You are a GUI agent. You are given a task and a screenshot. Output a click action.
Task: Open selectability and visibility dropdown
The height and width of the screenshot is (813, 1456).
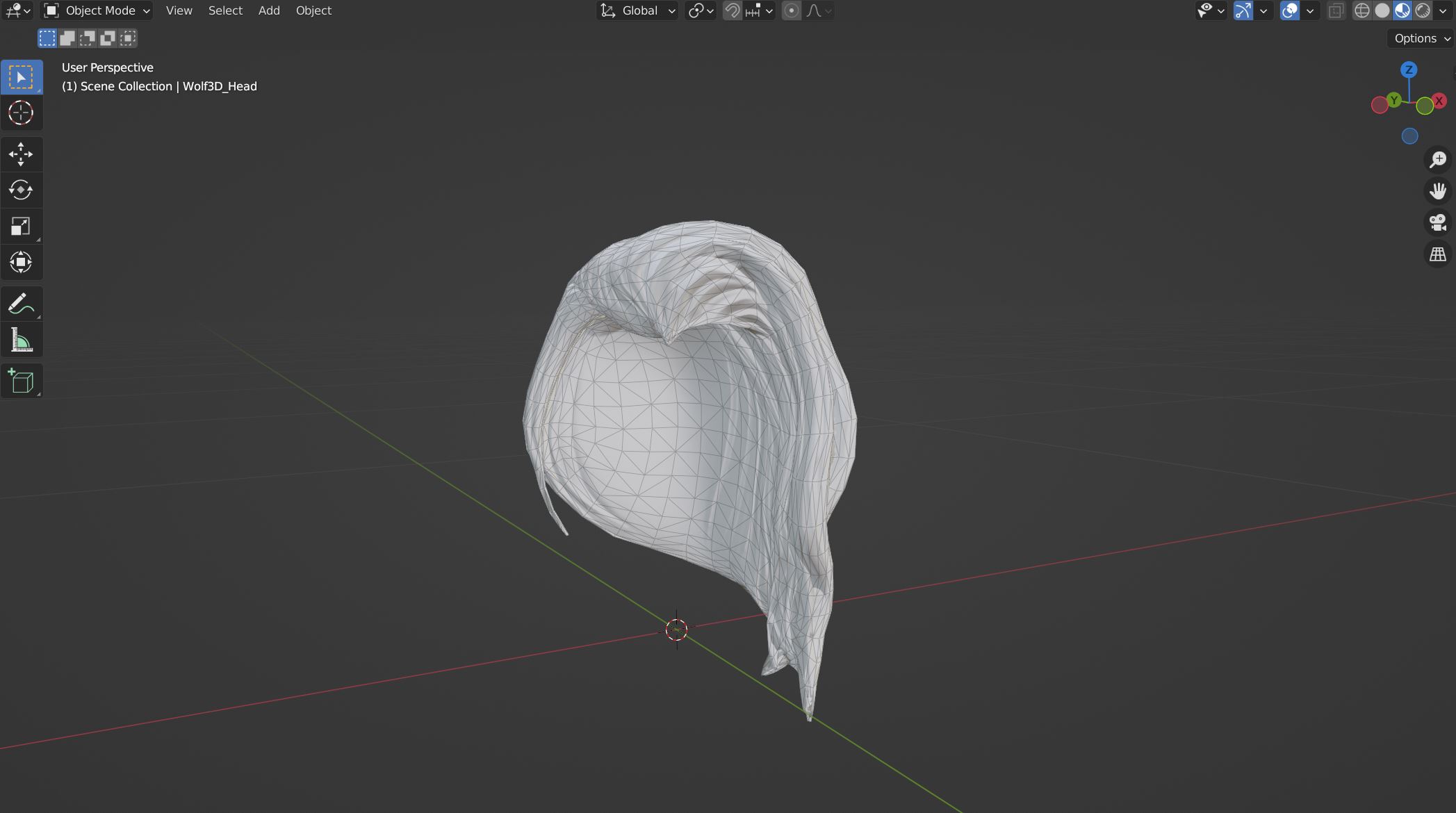pos(1211,10)
